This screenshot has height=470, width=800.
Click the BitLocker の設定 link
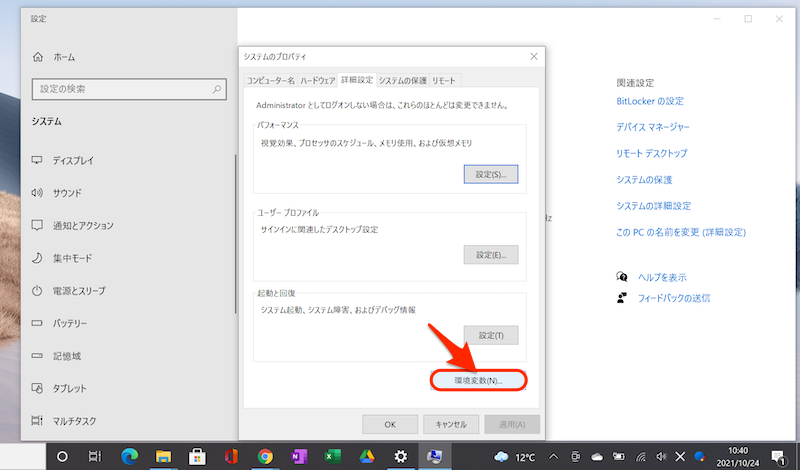[x=650, y=101]
